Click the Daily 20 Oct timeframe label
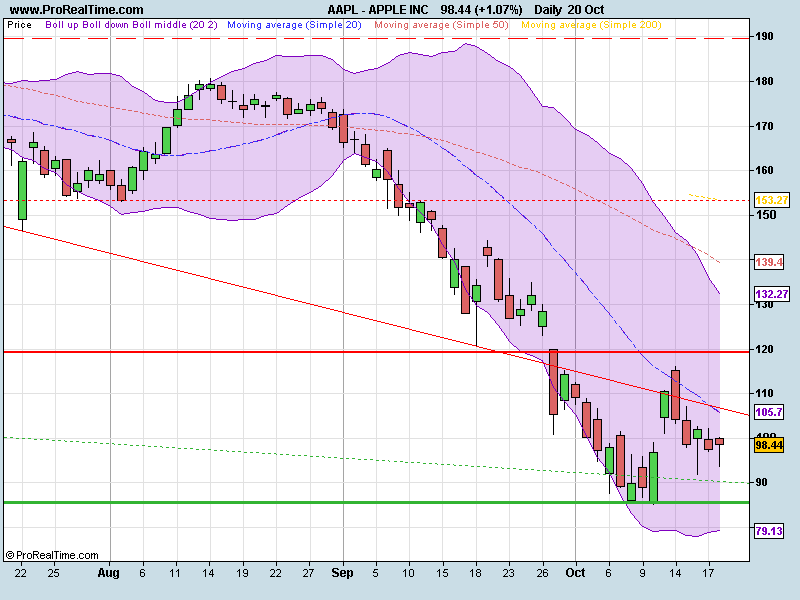Image resolution: width=800 pixels, height=600 pixels. [569, 10]
